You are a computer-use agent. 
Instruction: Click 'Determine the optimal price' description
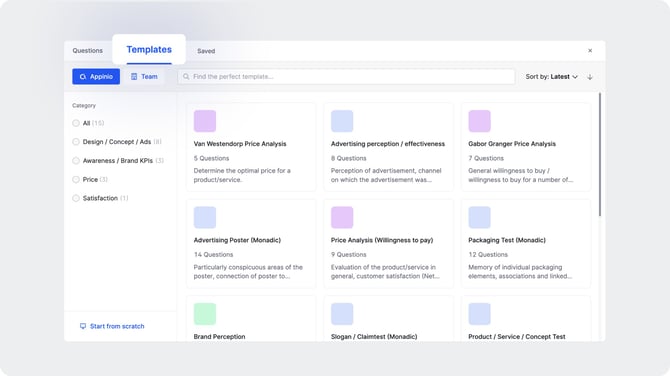click(x=242, y=175)
